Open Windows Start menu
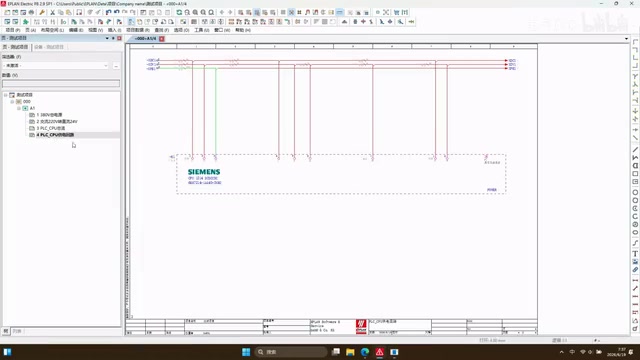Image resolution: width=640 pixels, height=360 pixels. [246, 352]
